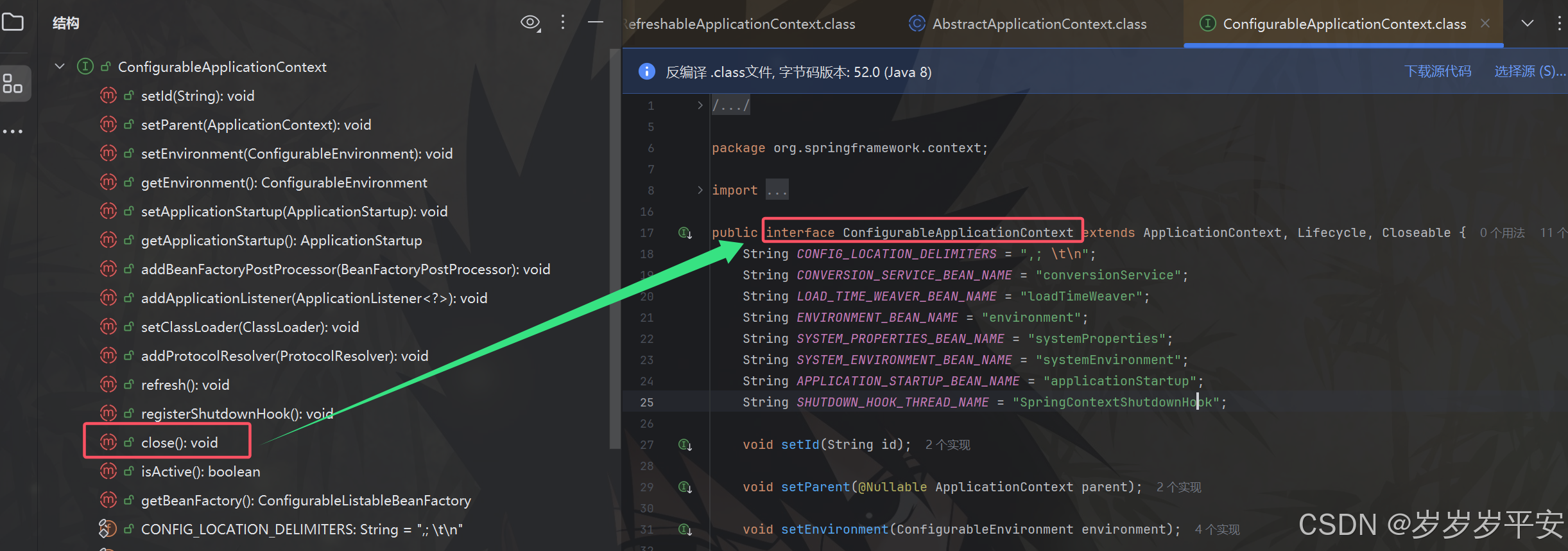Click '2 个实现' hint next to setId
The height and width of the screenshot is (551, 1568).
(x=947, y=444)
